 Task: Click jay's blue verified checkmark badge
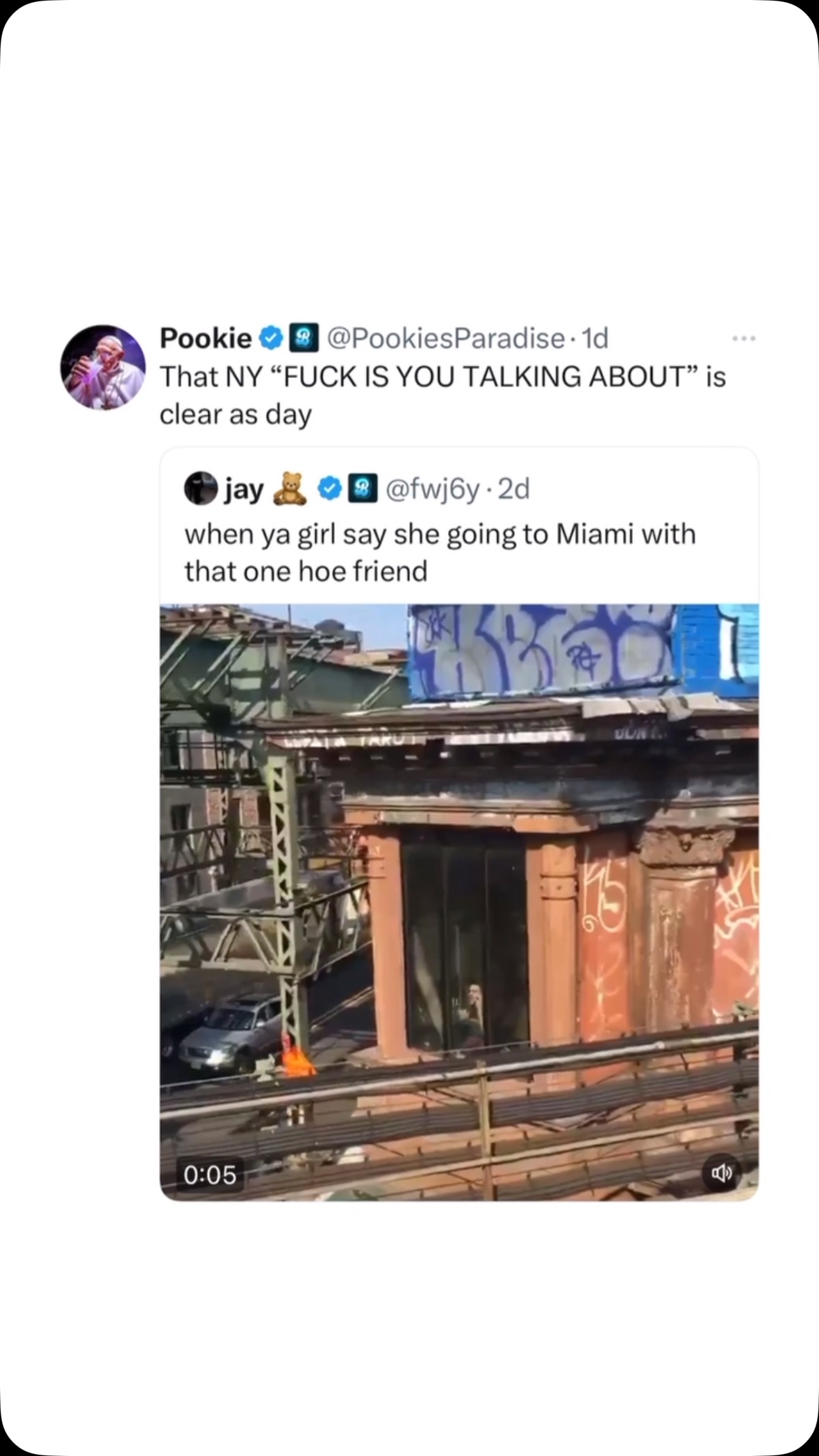point(329,489)
